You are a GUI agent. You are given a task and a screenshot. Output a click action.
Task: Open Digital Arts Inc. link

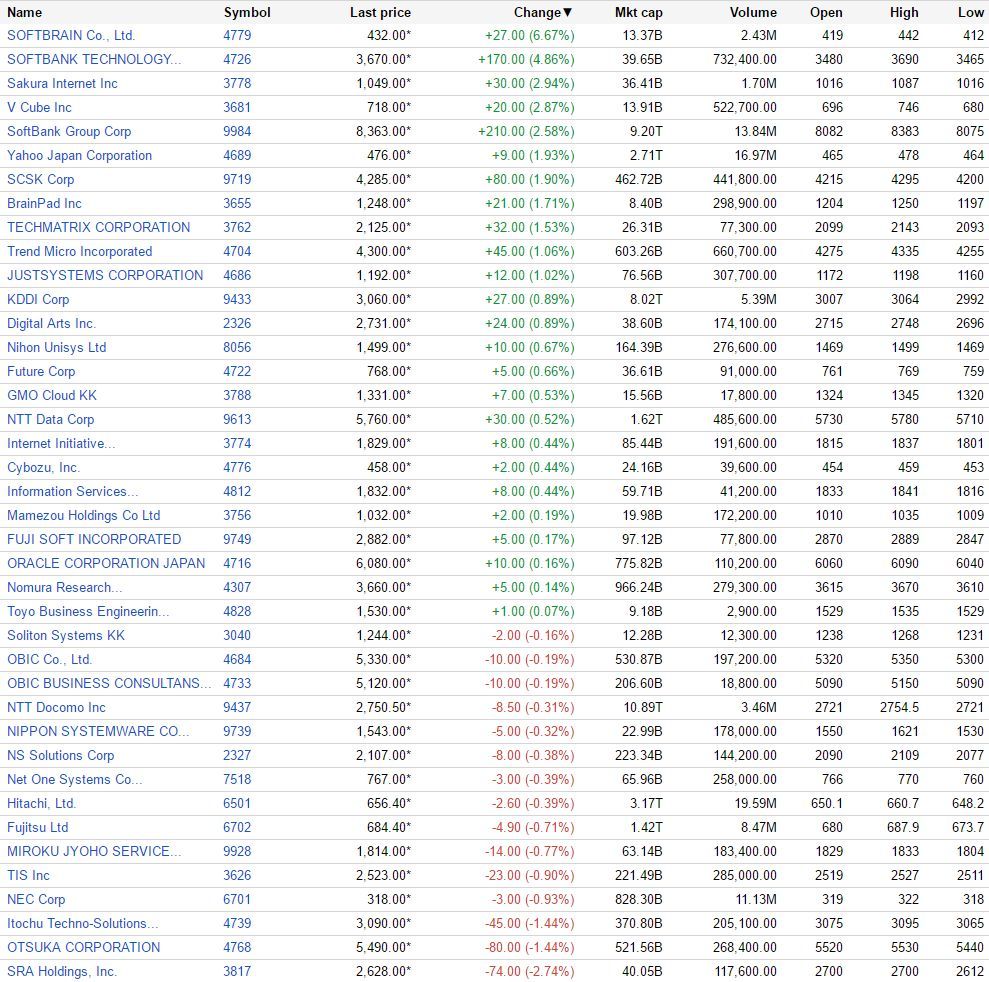[51, 323]
